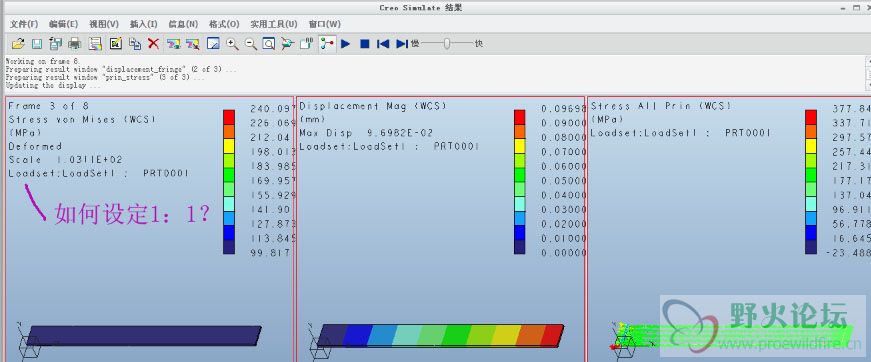Screen dimensions: 871x362
Task: Stop the animation with the square button
Action: (x=364, y=43)
